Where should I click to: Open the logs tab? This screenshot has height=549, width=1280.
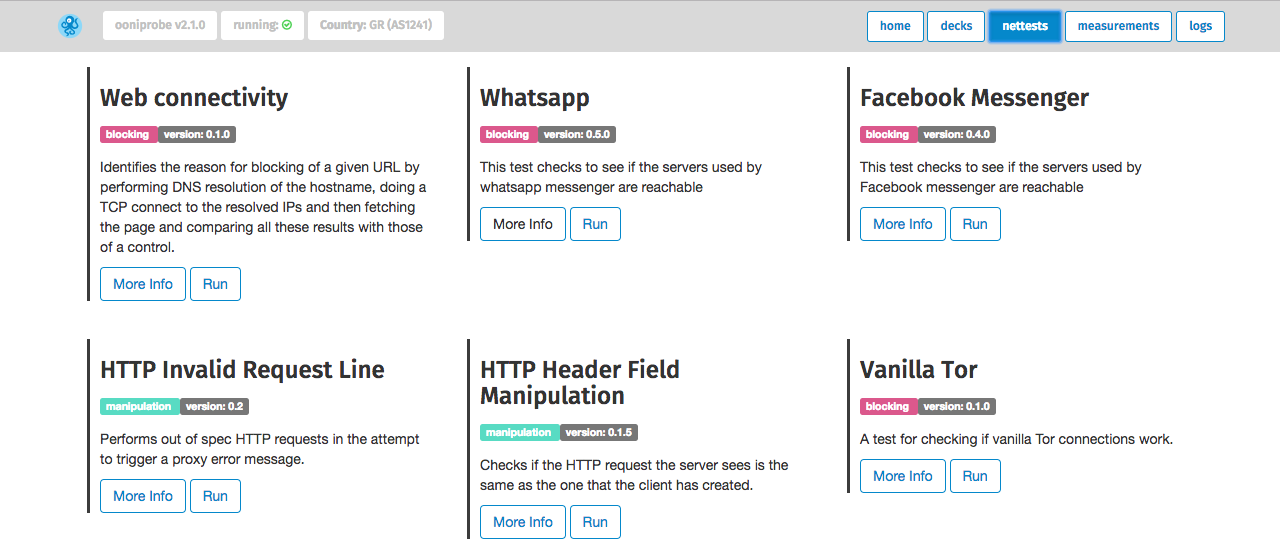tap(1200, 26)
